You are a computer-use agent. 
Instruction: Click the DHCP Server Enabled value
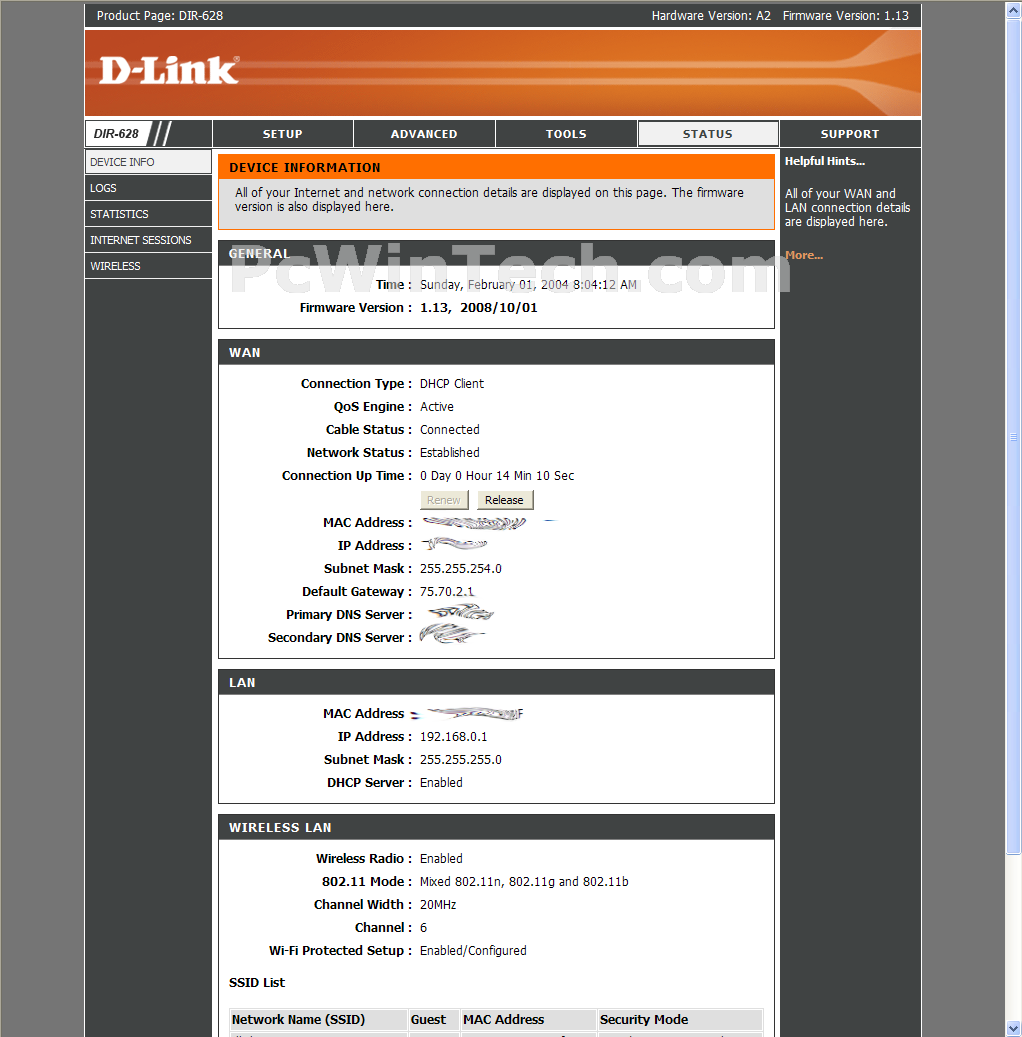[441, 782]
